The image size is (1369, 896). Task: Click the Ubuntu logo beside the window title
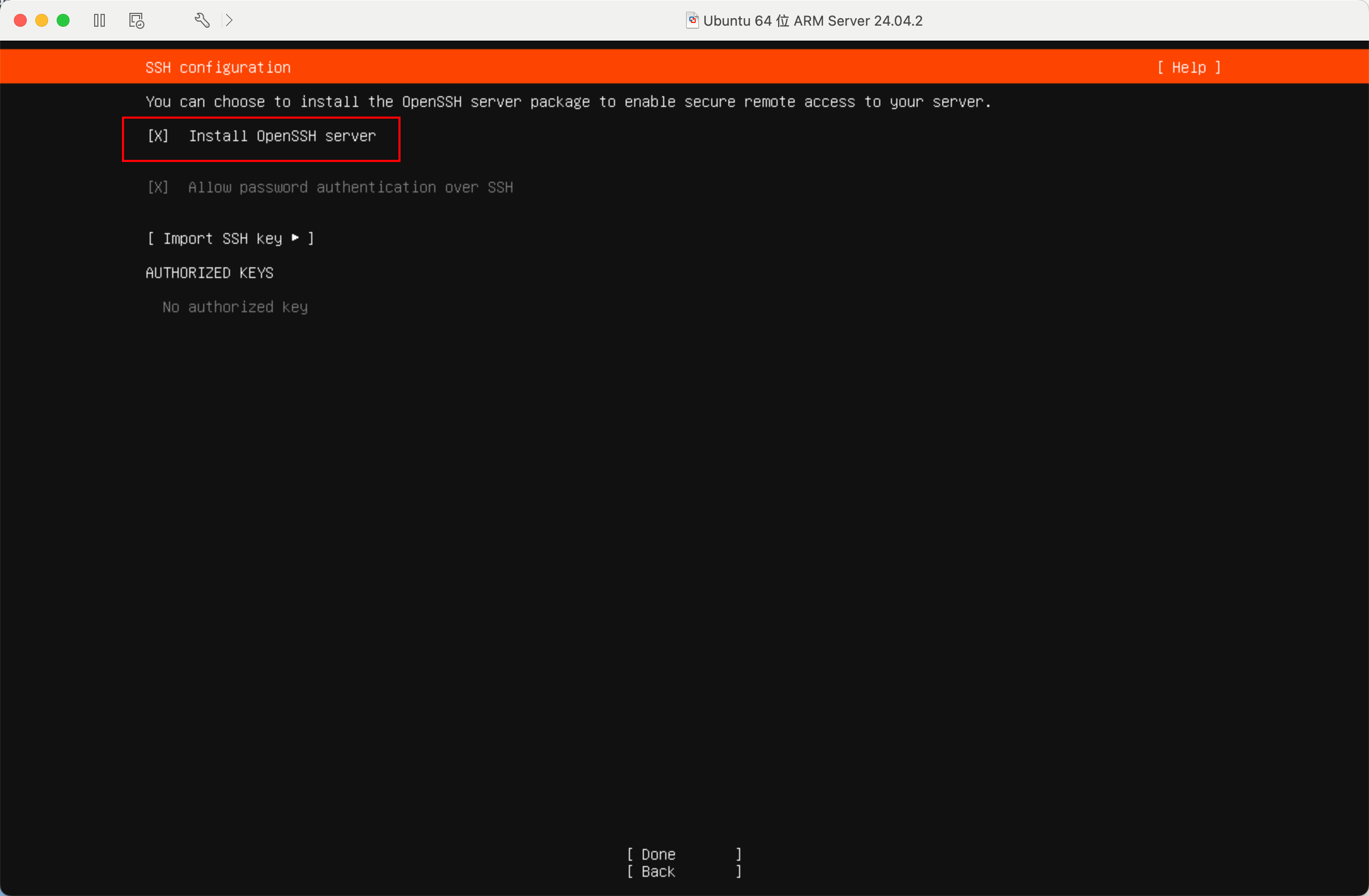point(691,20)
